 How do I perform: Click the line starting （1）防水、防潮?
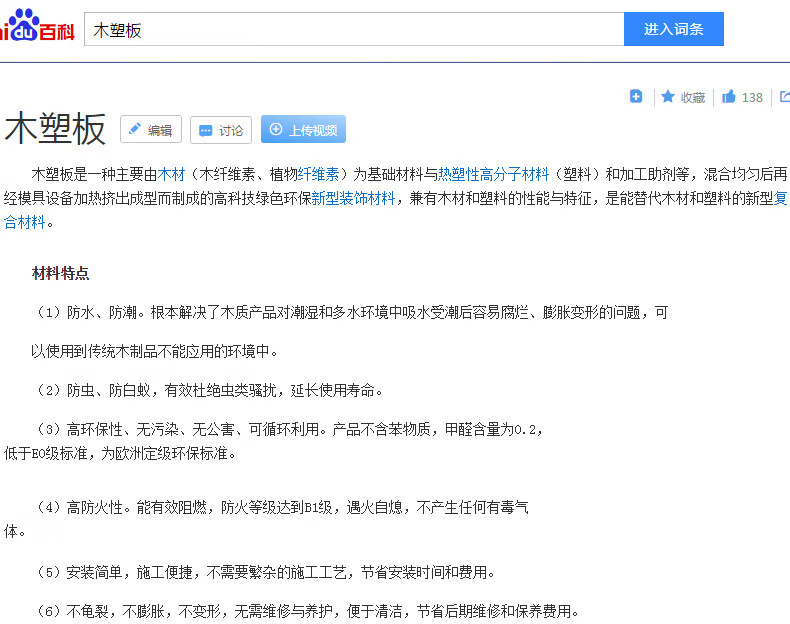click(x=350, y=313)
